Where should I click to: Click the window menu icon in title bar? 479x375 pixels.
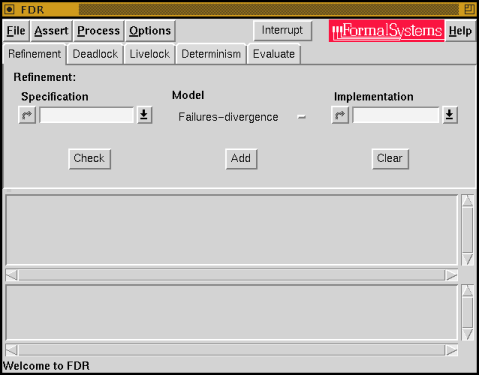coord(9,9)
